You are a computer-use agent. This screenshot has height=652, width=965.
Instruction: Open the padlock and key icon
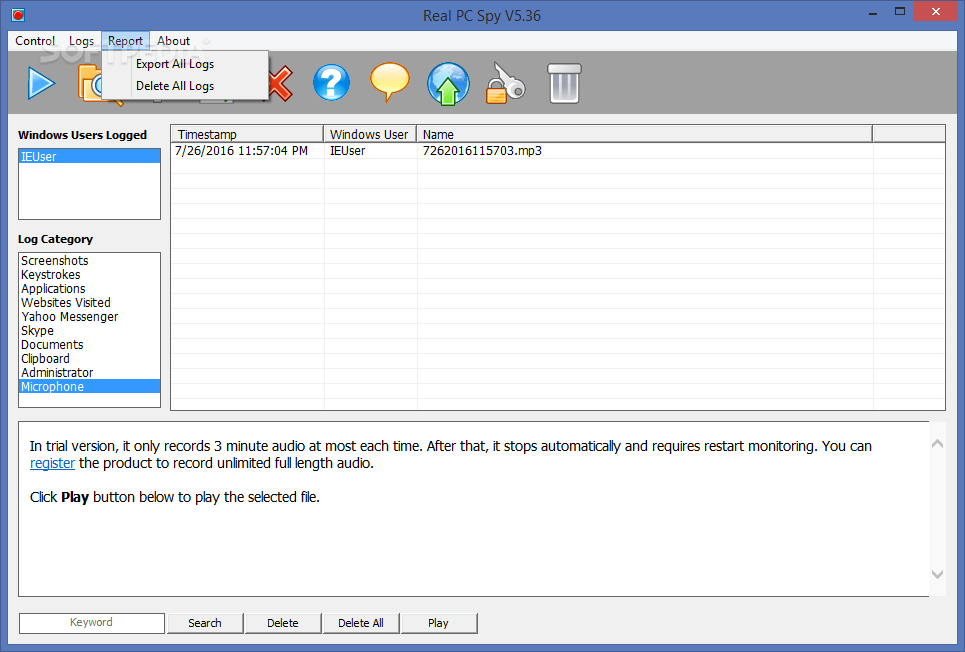click(505, 83)
